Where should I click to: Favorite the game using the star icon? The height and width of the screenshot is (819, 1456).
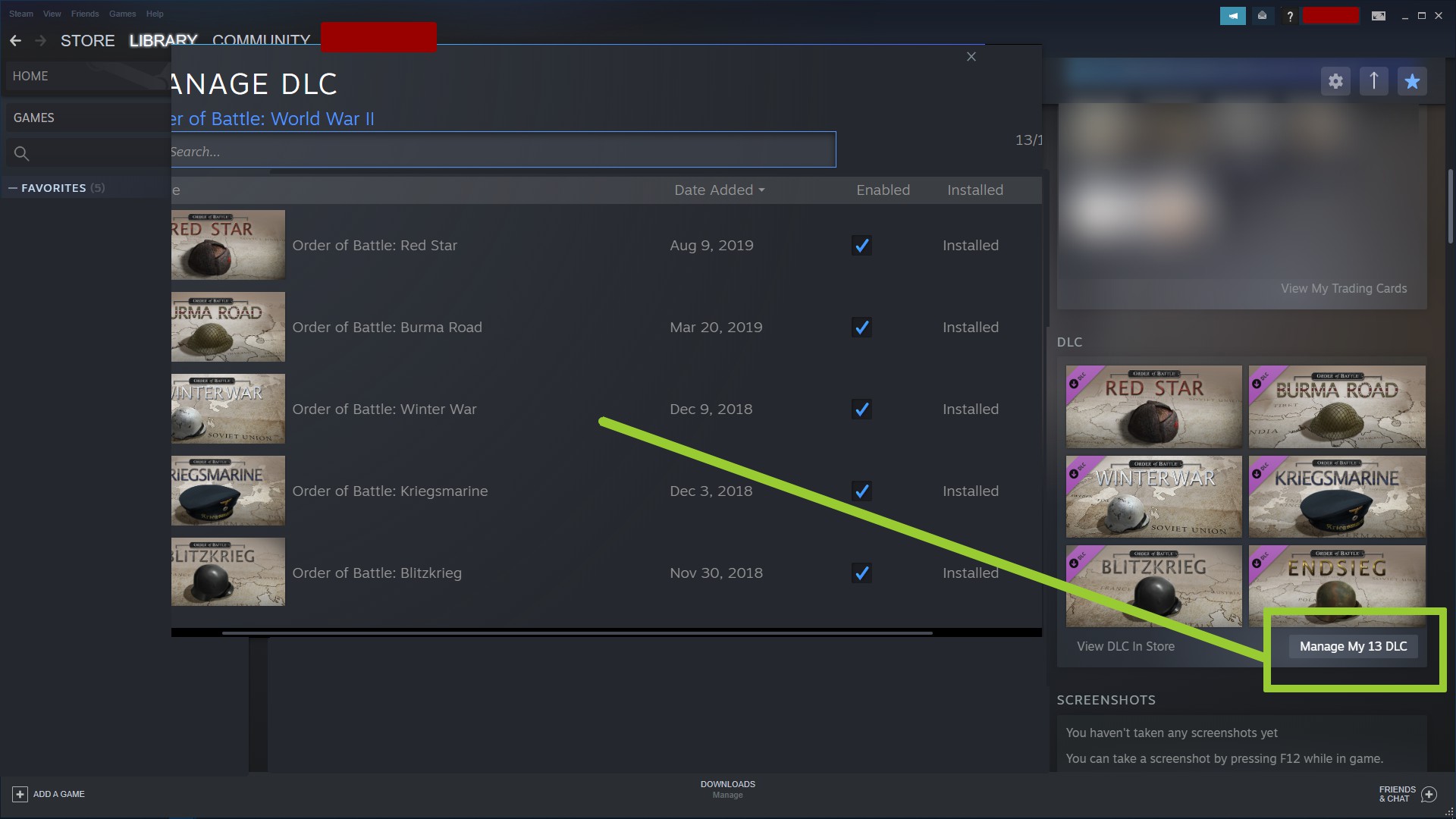[1412, 81]
